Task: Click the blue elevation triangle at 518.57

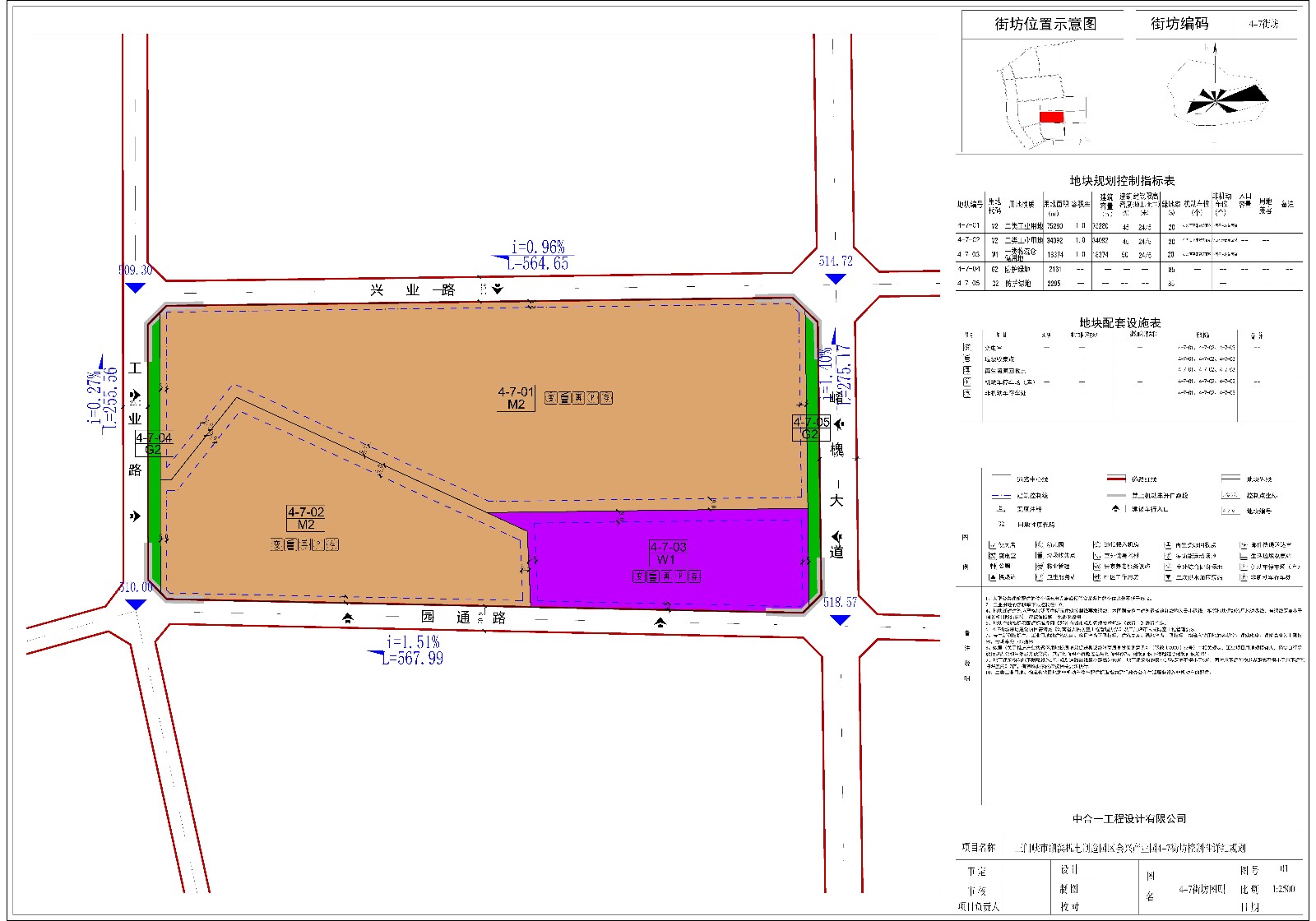Action: 840,620
